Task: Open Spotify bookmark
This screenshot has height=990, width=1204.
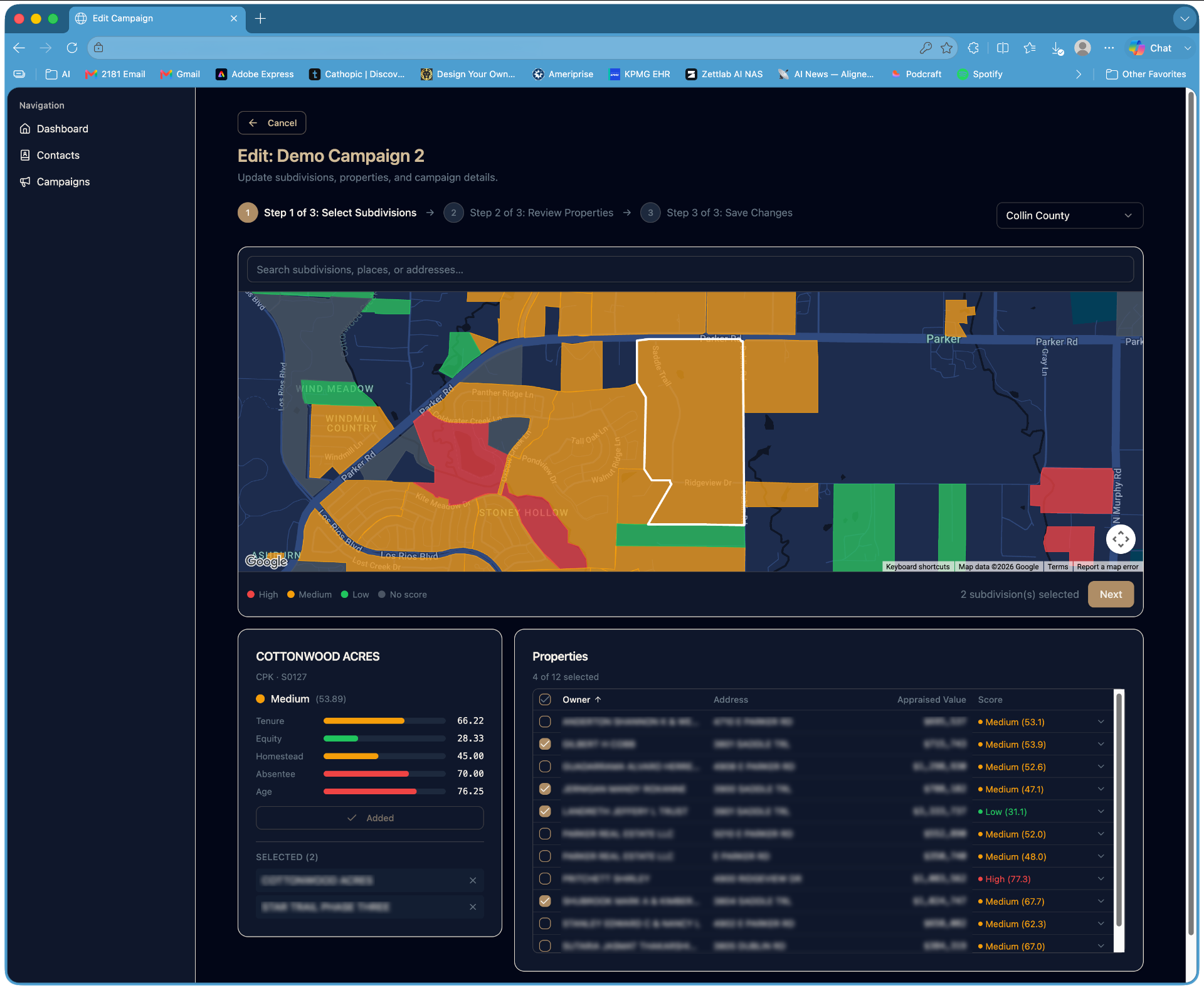Action: pos(980,74)
